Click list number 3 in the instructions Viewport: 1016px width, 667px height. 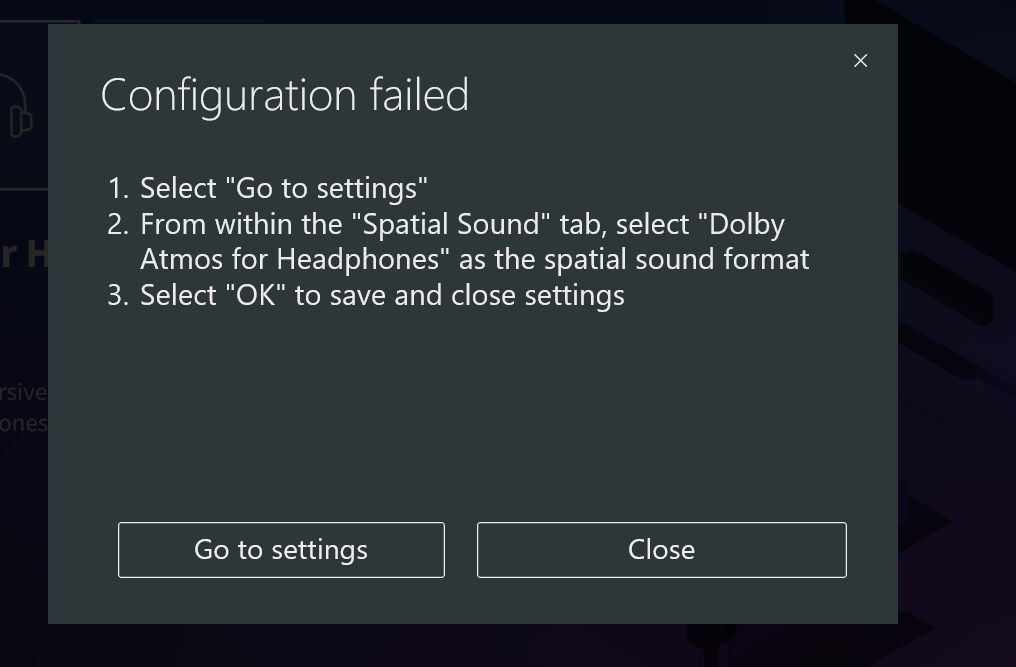pyautogui.click(x=117, y=295)
